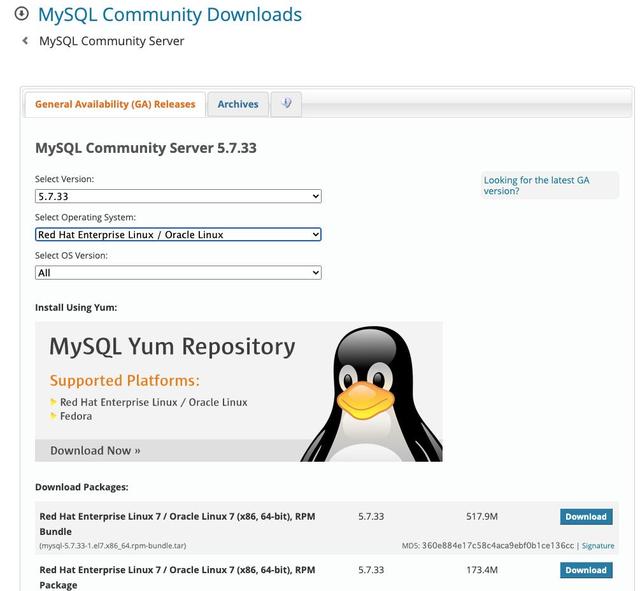Viewport: 640px width, 591px height.
Task: Download the 517.9M RPM Bundle
Action: [586, 517]
